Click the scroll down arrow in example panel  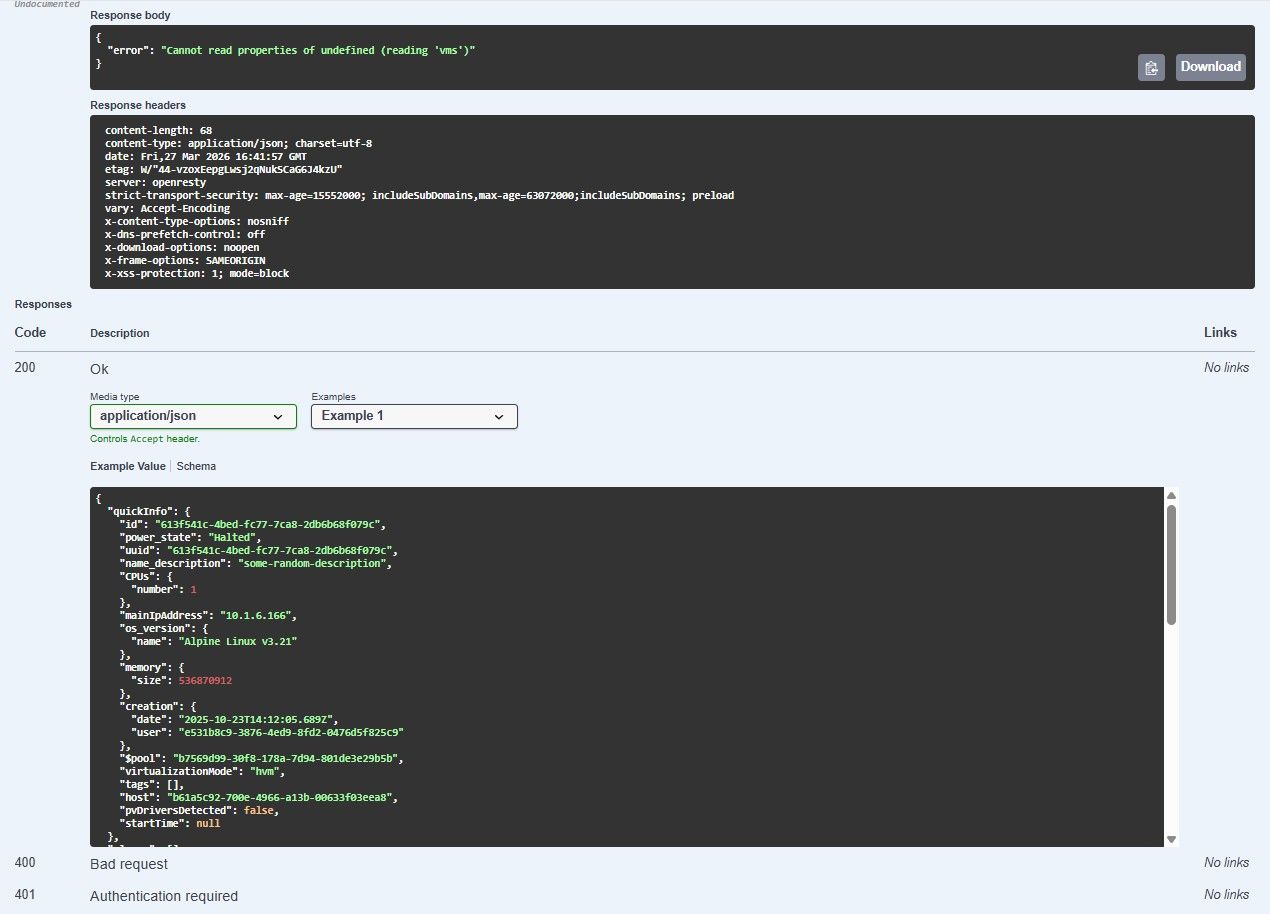1171,838
